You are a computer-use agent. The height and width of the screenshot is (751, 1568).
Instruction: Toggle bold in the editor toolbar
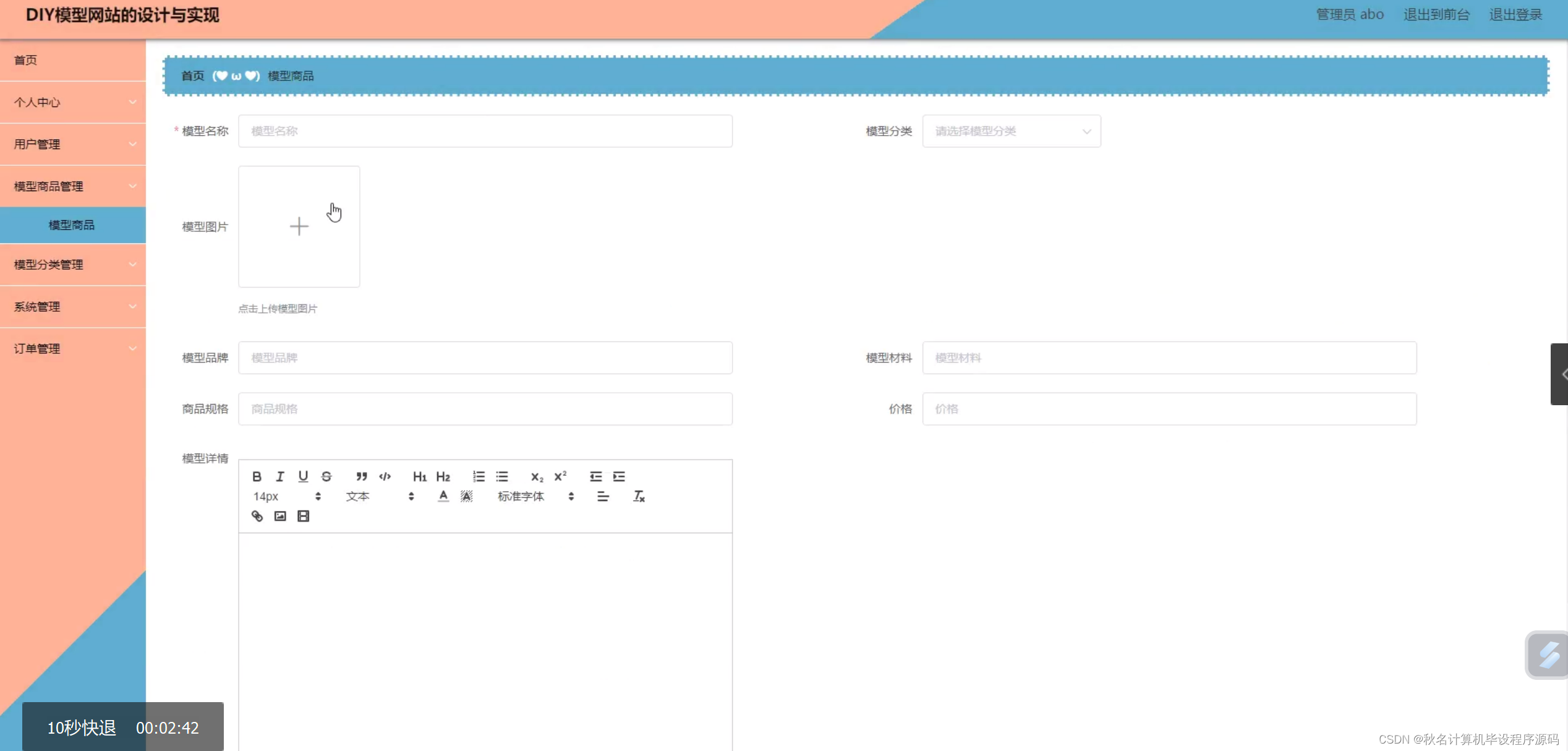(x=257, y=476)
